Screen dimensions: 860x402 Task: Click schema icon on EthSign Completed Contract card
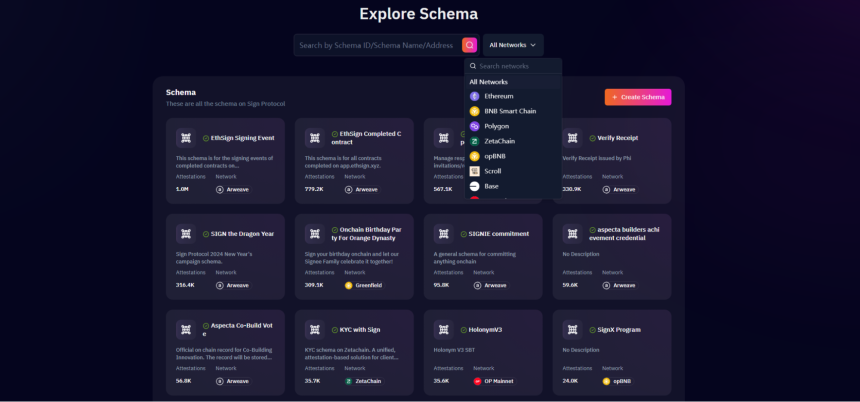click(315, 138)
